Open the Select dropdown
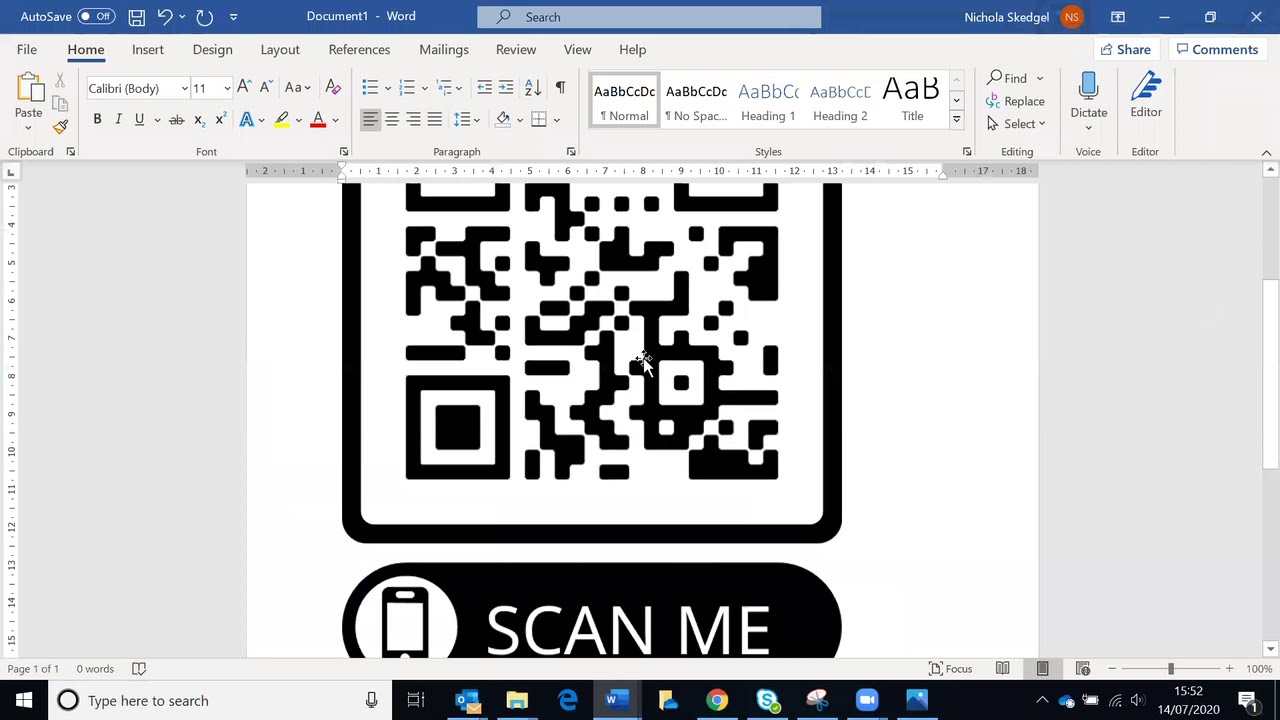1280x720 pixels. 1016,124
